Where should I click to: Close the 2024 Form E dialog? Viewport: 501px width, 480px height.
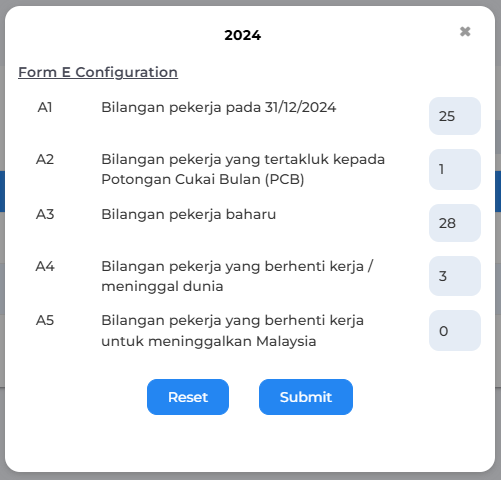[465, 32]
